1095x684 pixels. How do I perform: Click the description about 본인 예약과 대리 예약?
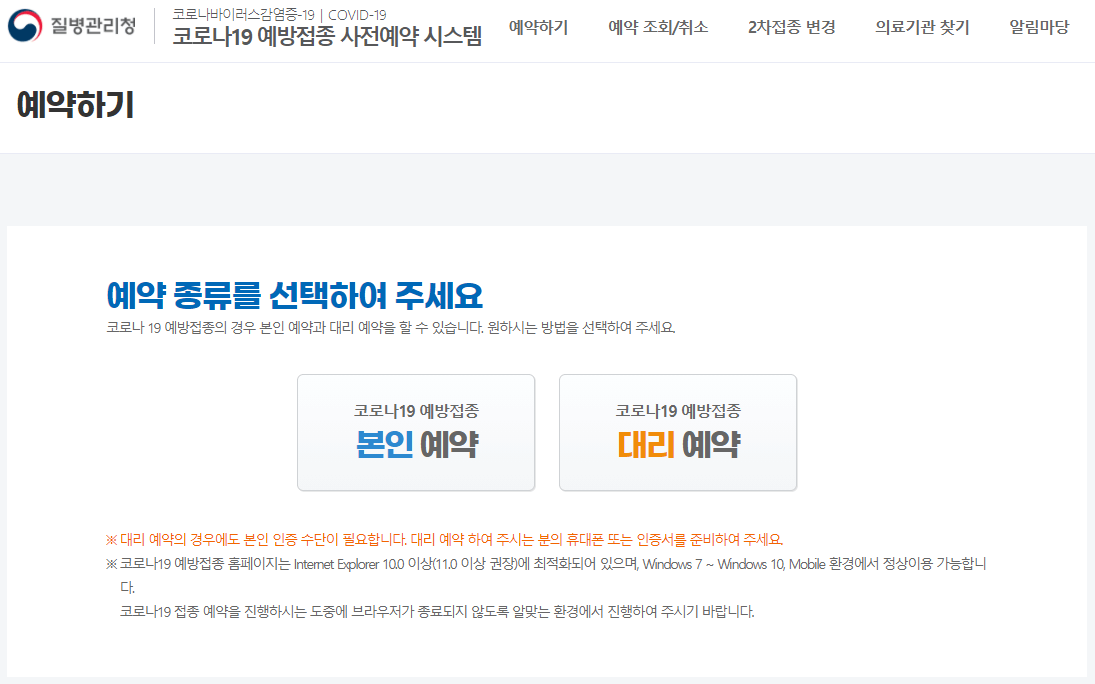tap(390, 328)
